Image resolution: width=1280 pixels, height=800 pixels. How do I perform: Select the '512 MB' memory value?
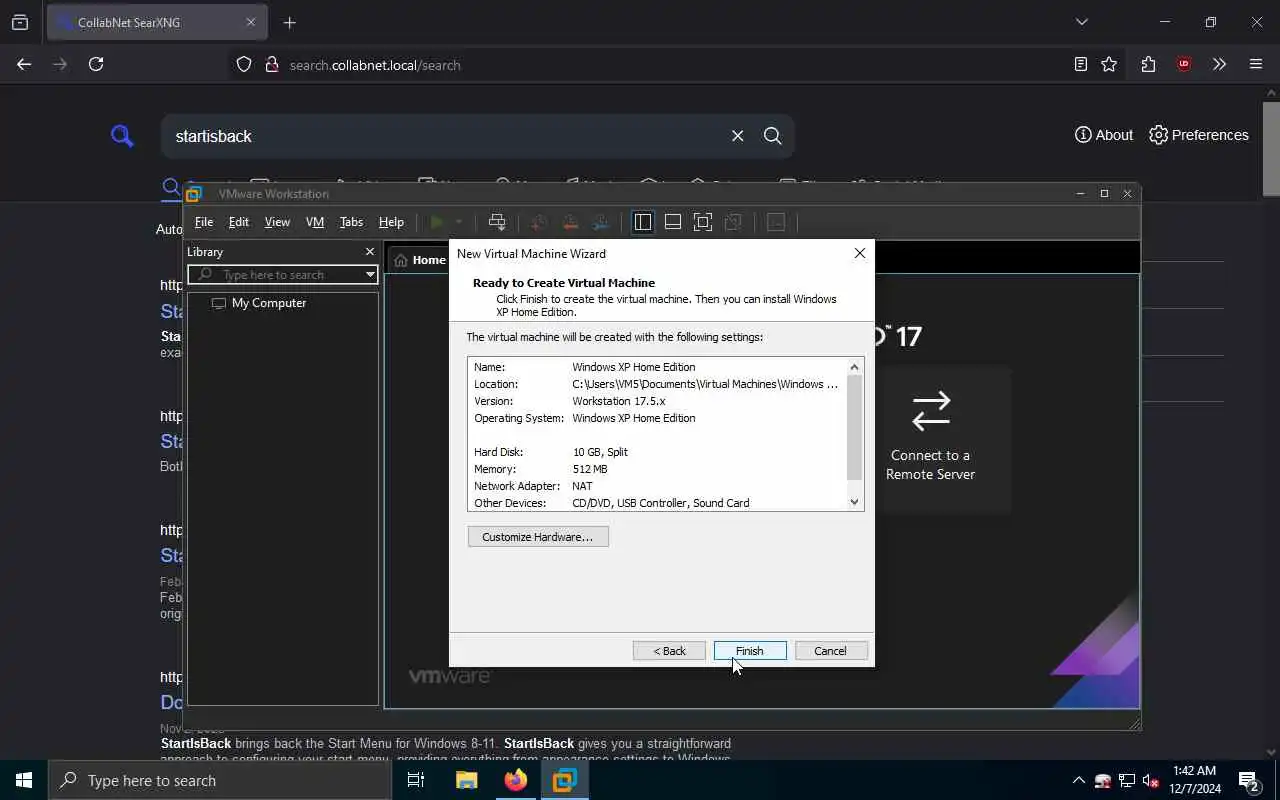coord(590,469)
